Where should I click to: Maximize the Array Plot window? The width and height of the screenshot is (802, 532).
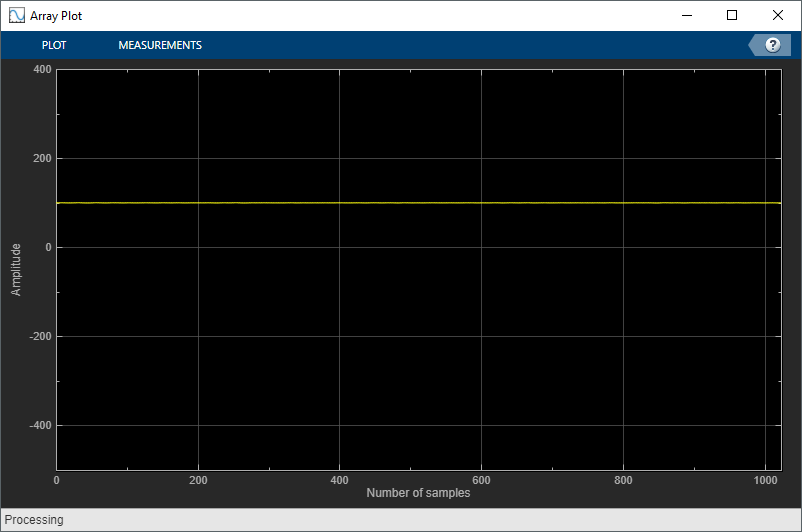[732, 15]
